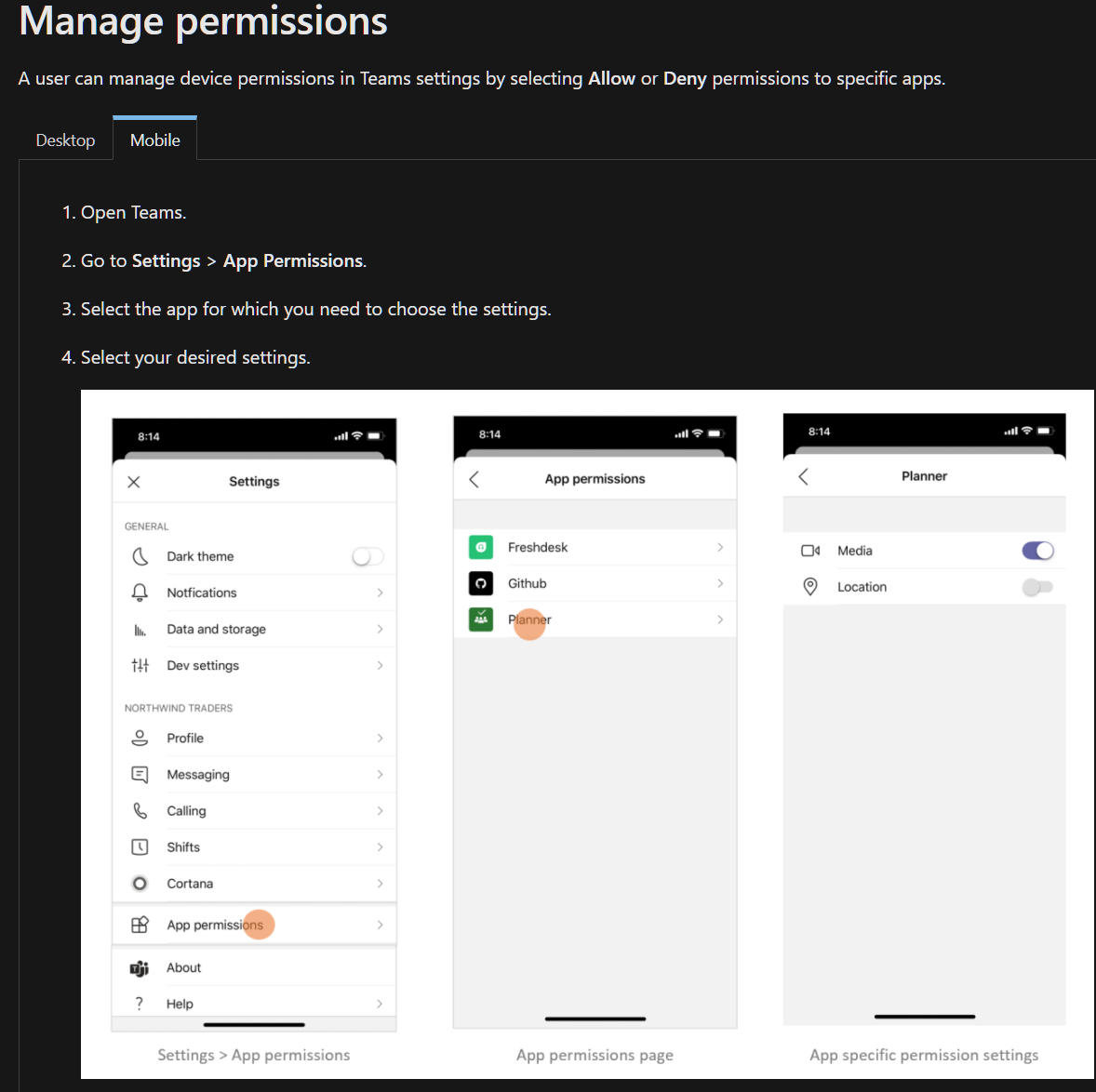Click the Notifications bell icon
This screenshot has width=1096, height=1092.
coord(140,593)
